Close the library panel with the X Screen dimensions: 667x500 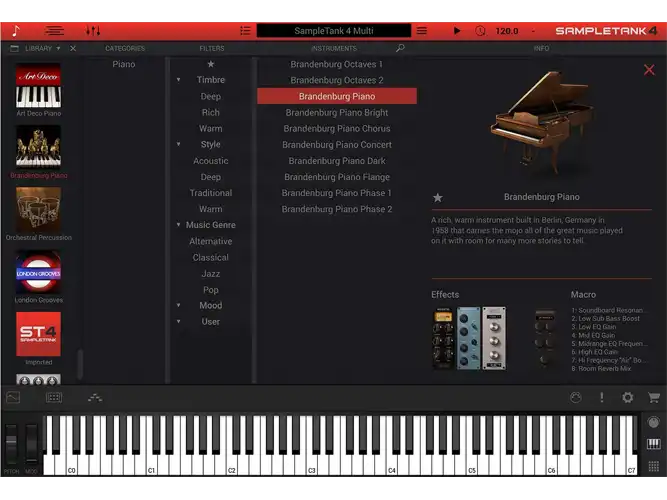pos(73,49)
